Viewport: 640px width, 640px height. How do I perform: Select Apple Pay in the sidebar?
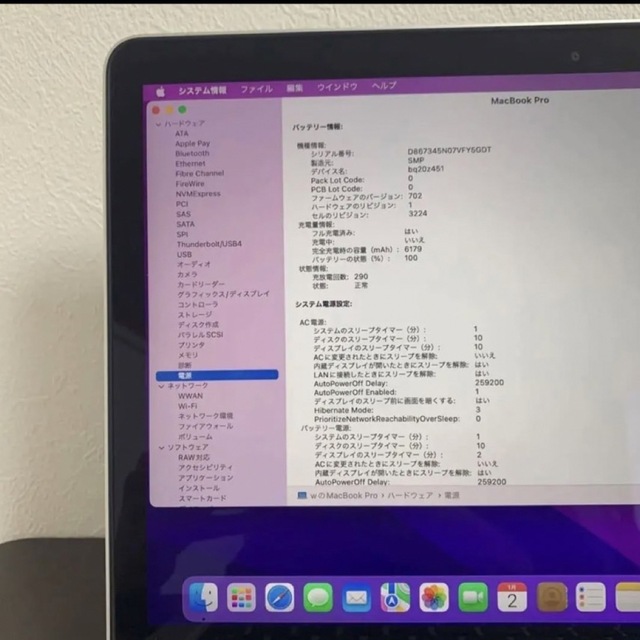193,144
